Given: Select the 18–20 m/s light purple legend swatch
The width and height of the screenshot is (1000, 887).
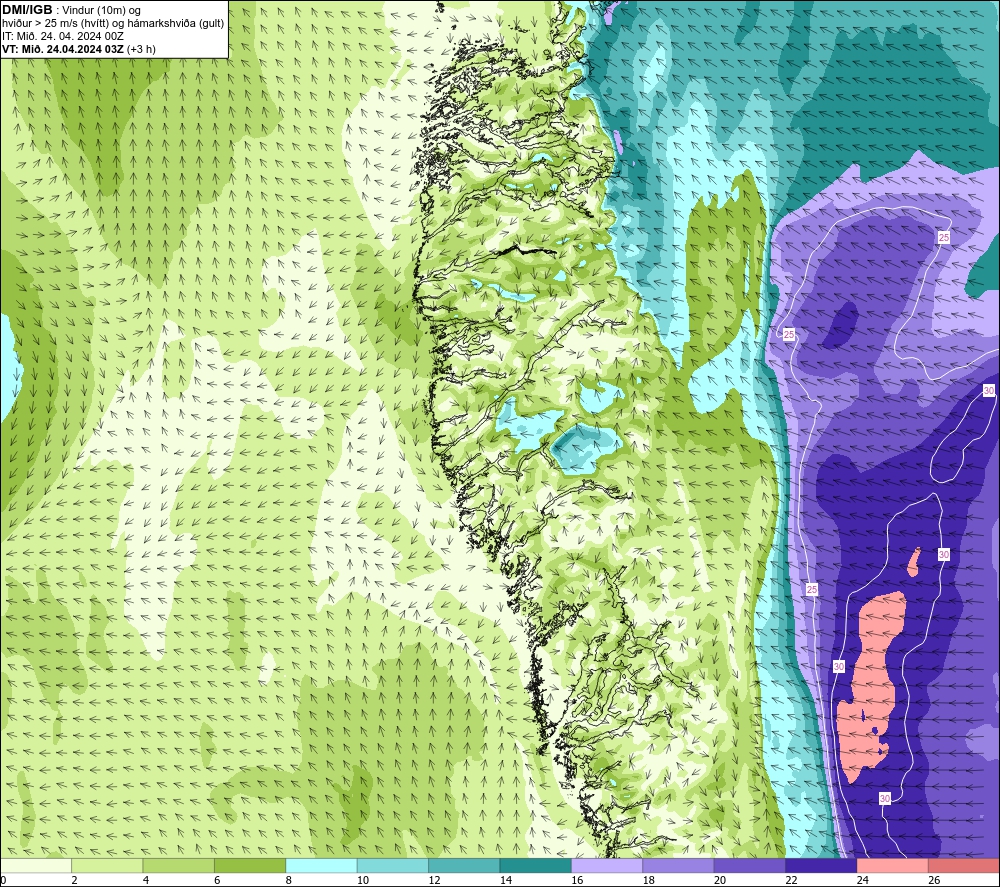Looking at the screenshot, I should [679, 865].
